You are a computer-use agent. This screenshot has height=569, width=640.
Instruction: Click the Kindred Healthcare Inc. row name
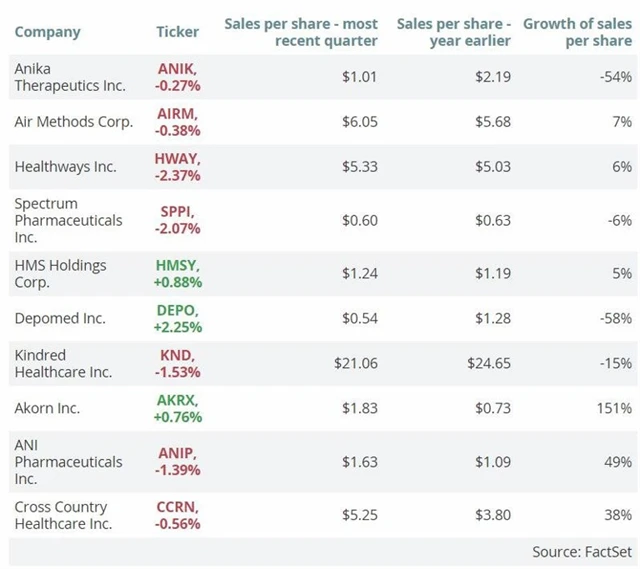(62, 363)
